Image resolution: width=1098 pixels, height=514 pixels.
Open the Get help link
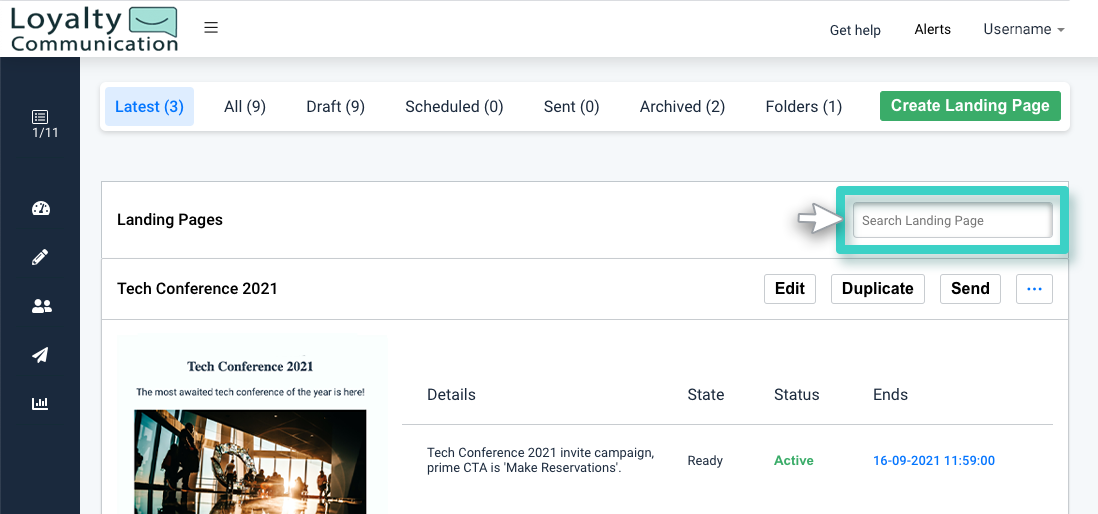pyautogui.click(x=855, y=30)
